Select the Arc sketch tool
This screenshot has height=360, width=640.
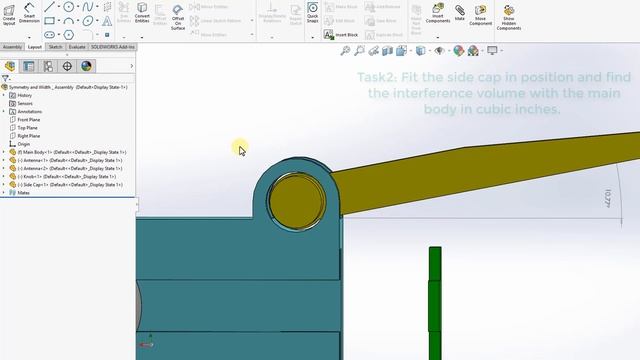pyautogui.click(x=69, y=21)
